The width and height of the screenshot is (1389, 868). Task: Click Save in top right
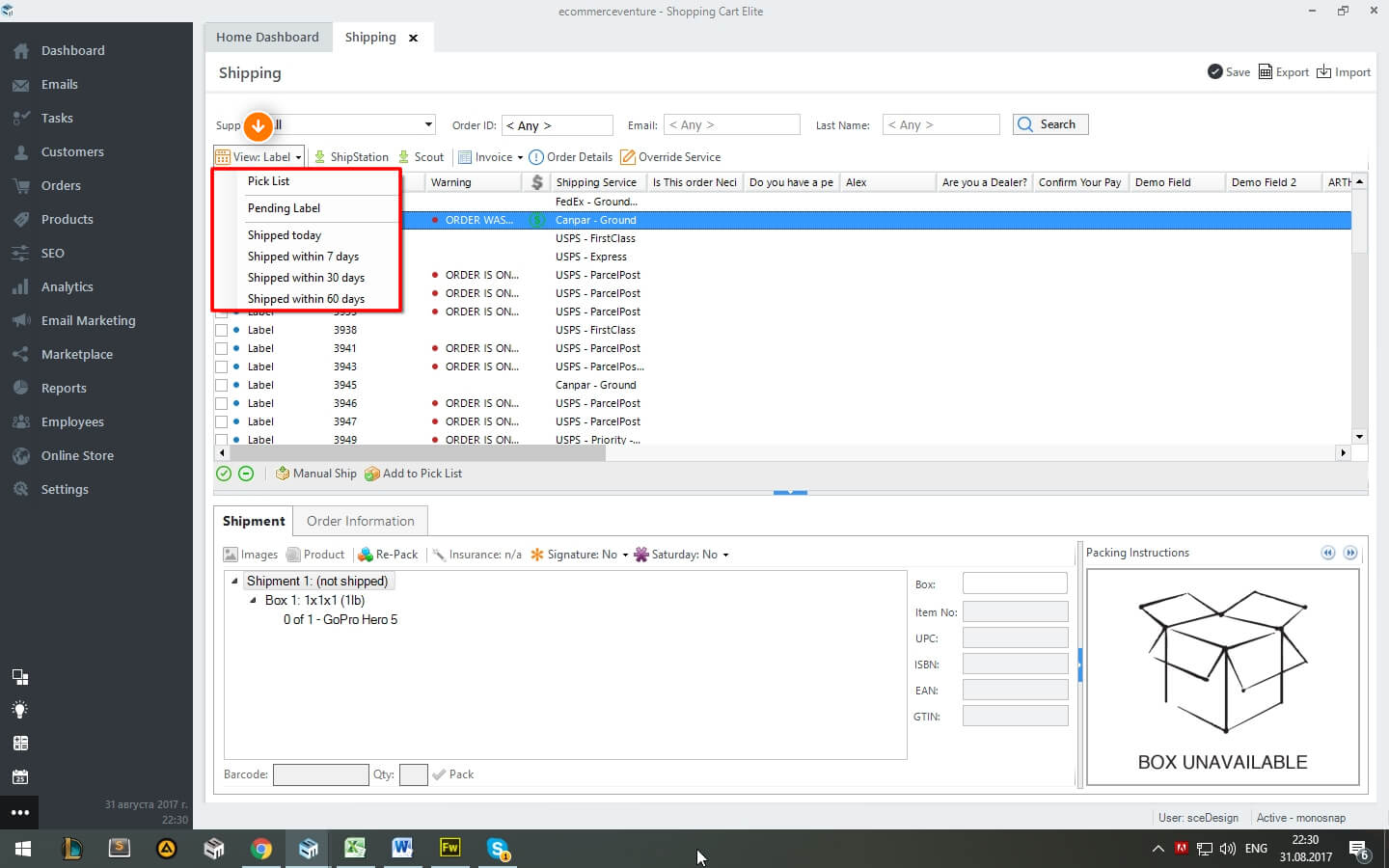click(1229, 72)
